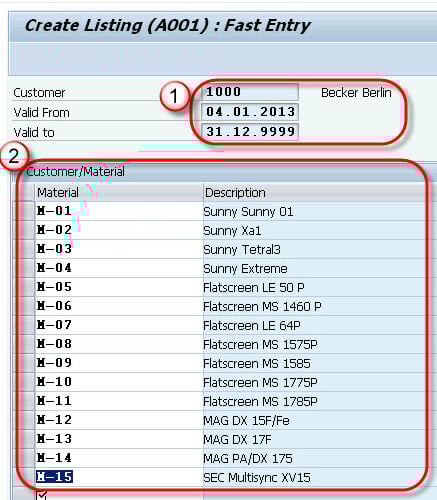437x500 pixels.
Task: Click description Flatscreen MS 1585
Action: point(257,364)
